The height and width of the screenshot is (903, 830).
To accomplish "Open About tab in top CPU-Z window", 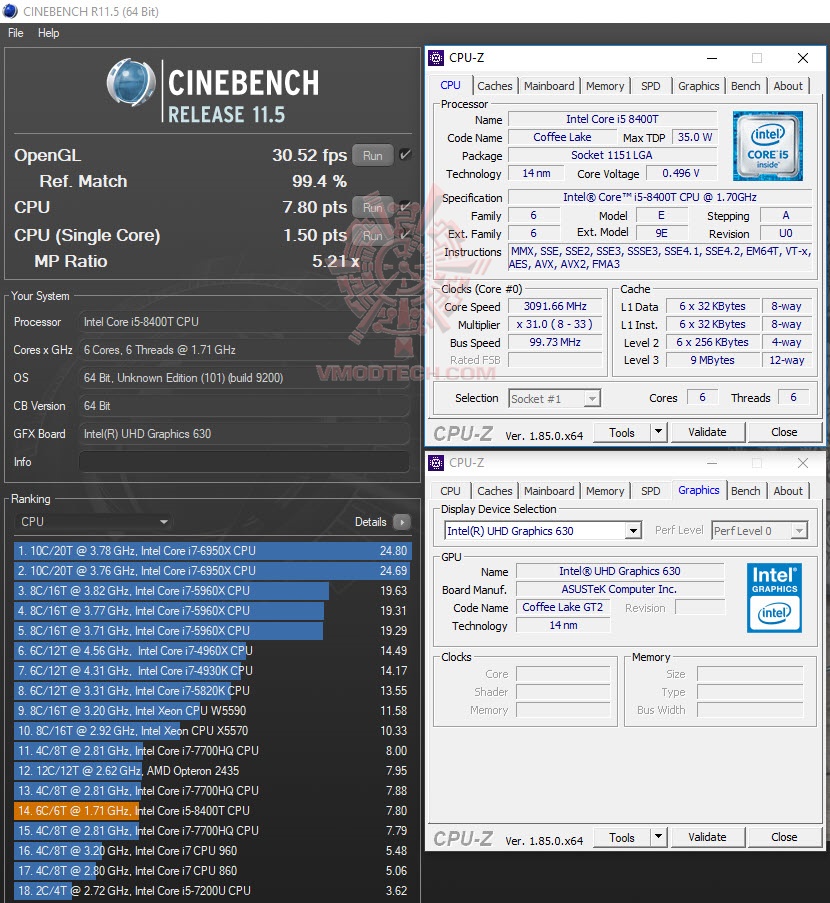I will 787,86.
